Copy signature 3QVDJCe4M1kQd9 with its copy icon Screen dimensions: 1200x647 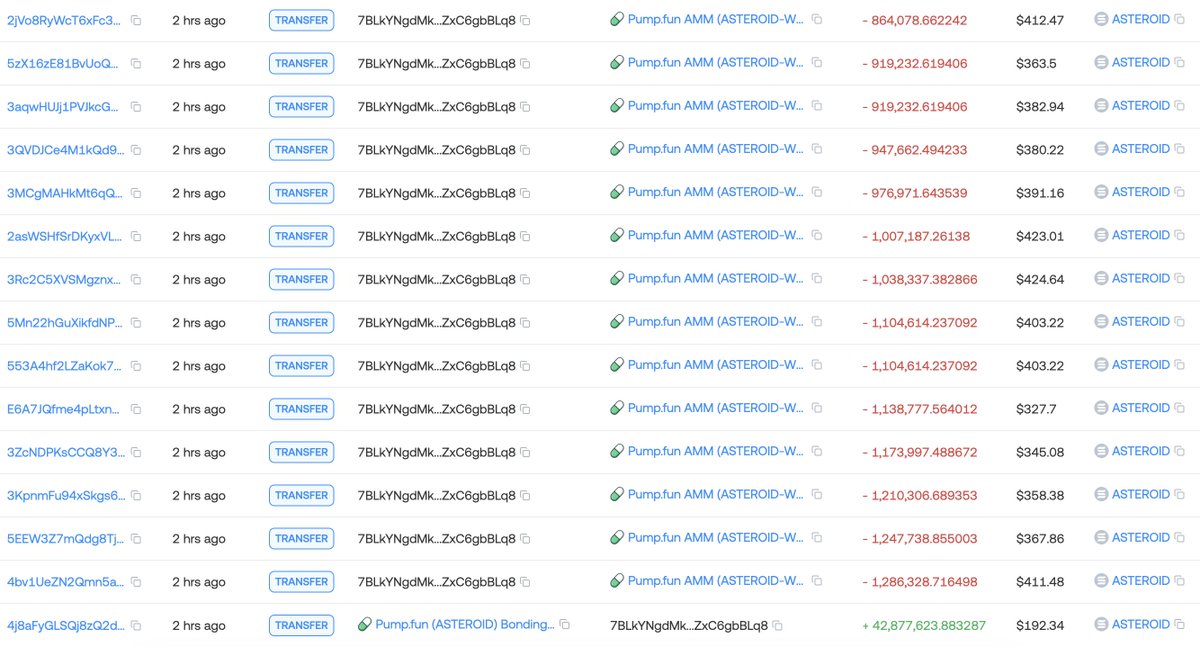[136, 150]
